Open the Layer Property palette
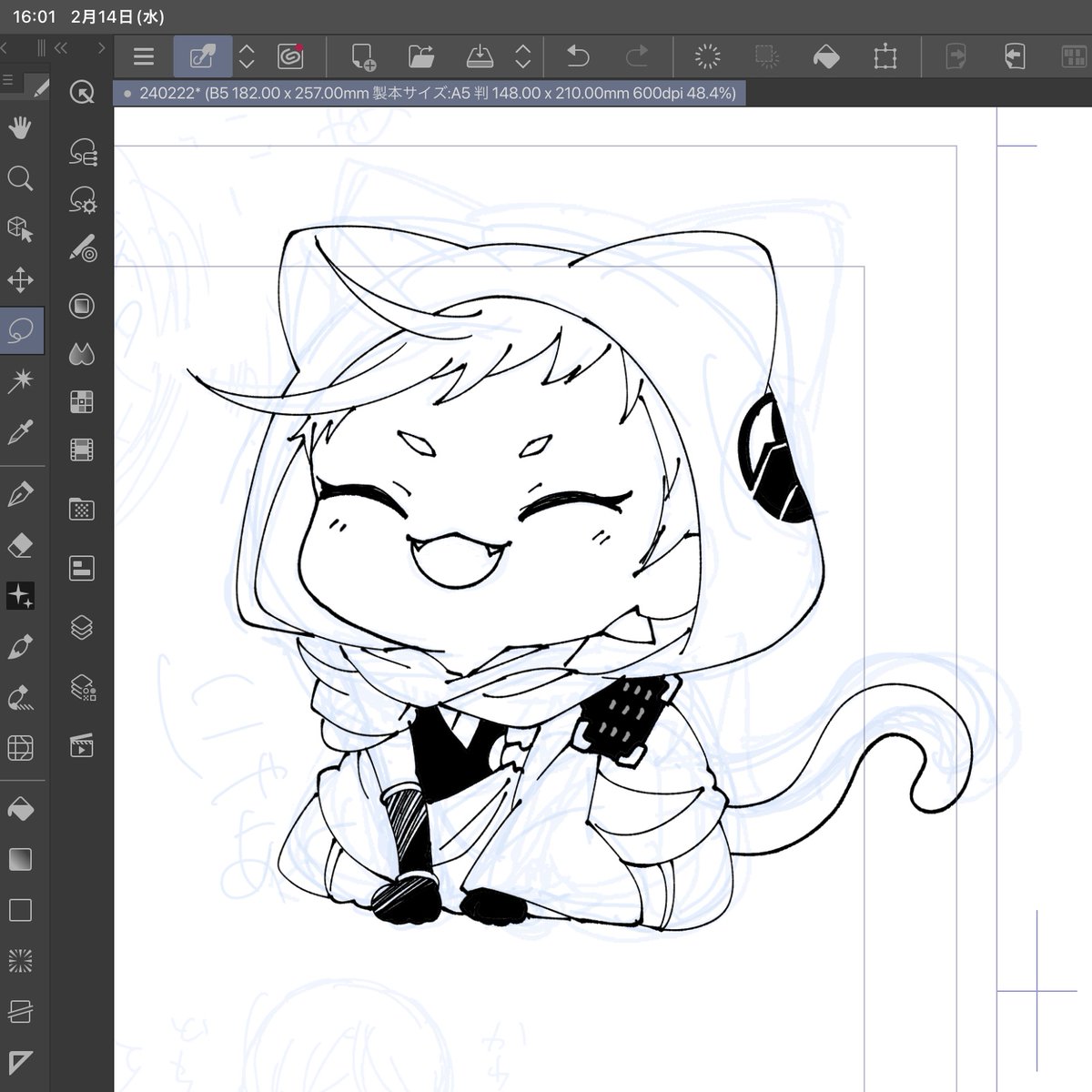This screenshot has width=1092, height=1092. (82, 569)
